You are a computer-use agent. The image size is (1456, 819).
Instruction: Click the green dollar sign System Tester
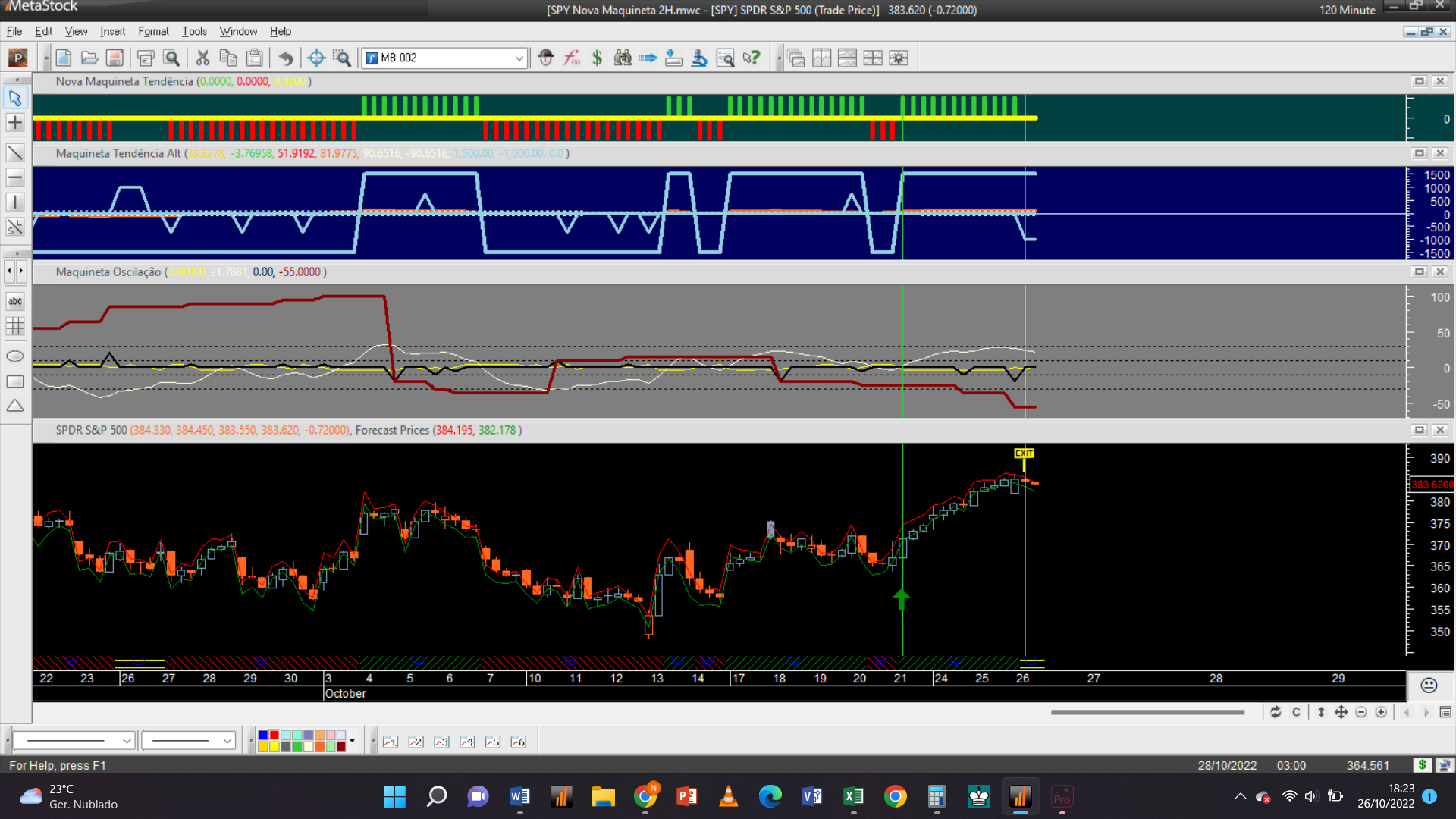[597, 58]
